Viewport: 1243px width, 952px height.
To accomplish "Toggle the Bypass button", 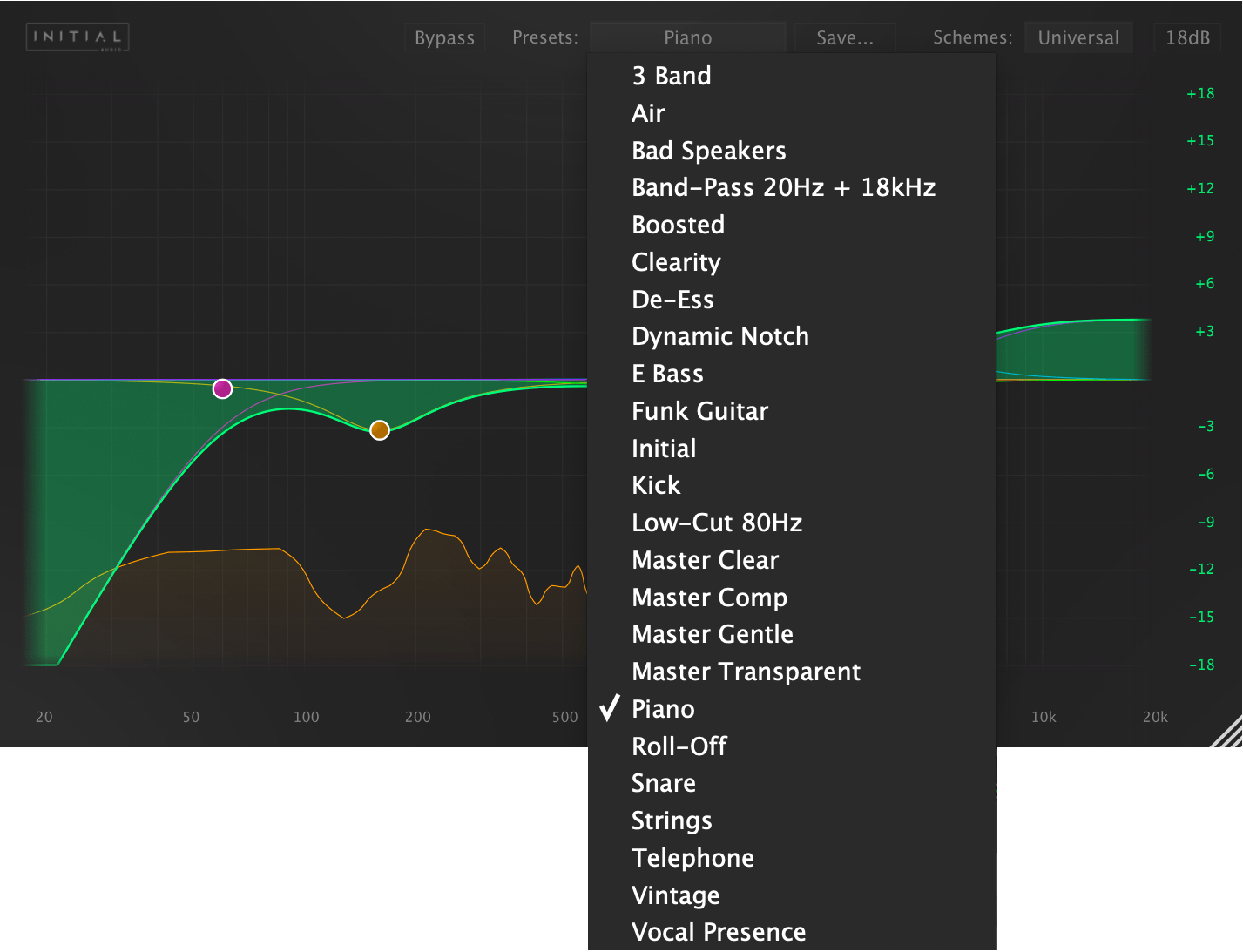I will (x=444, y=37).
